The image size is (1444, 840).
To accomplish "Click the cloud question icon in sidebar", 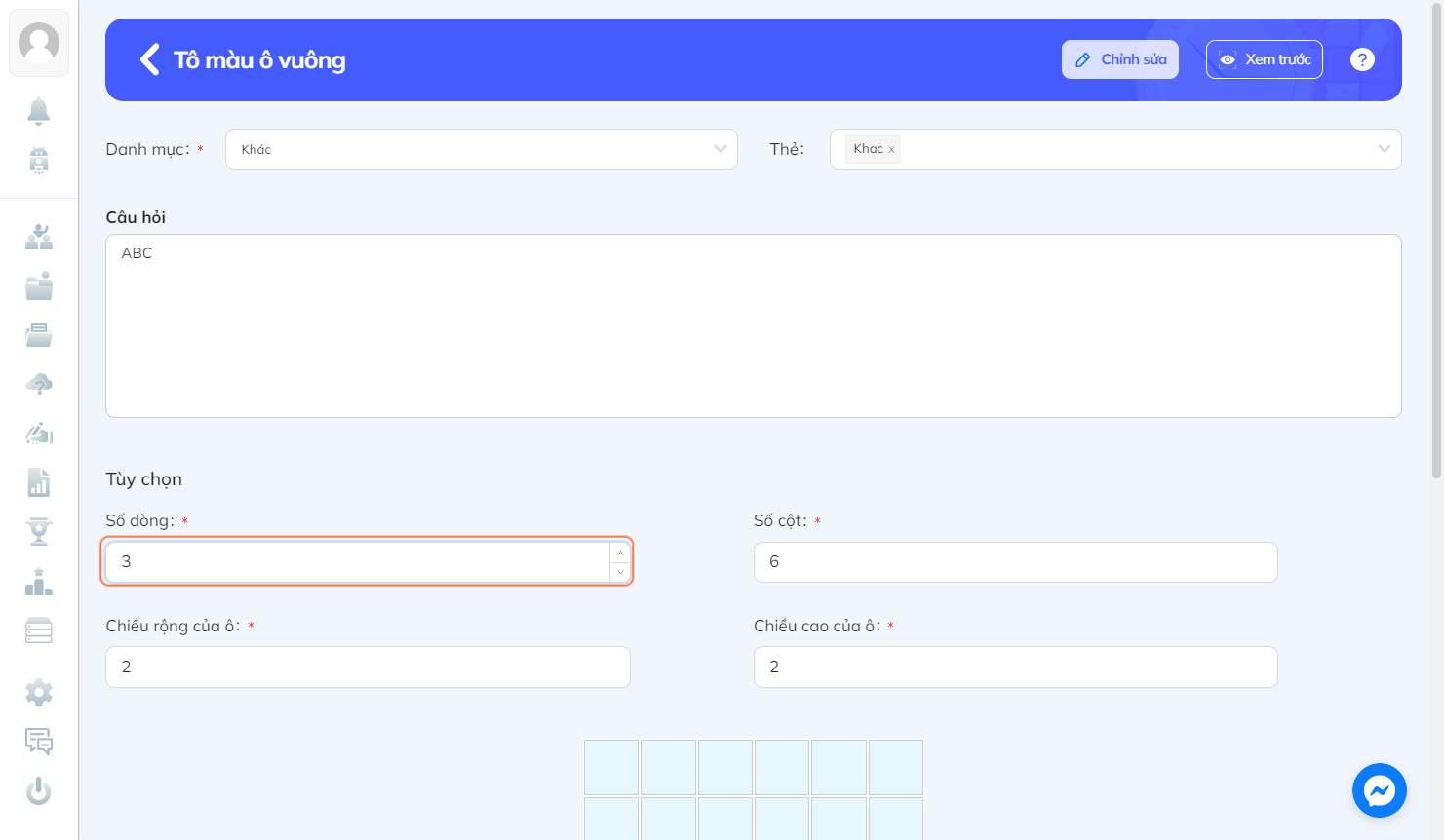I will tap(39, 384).
